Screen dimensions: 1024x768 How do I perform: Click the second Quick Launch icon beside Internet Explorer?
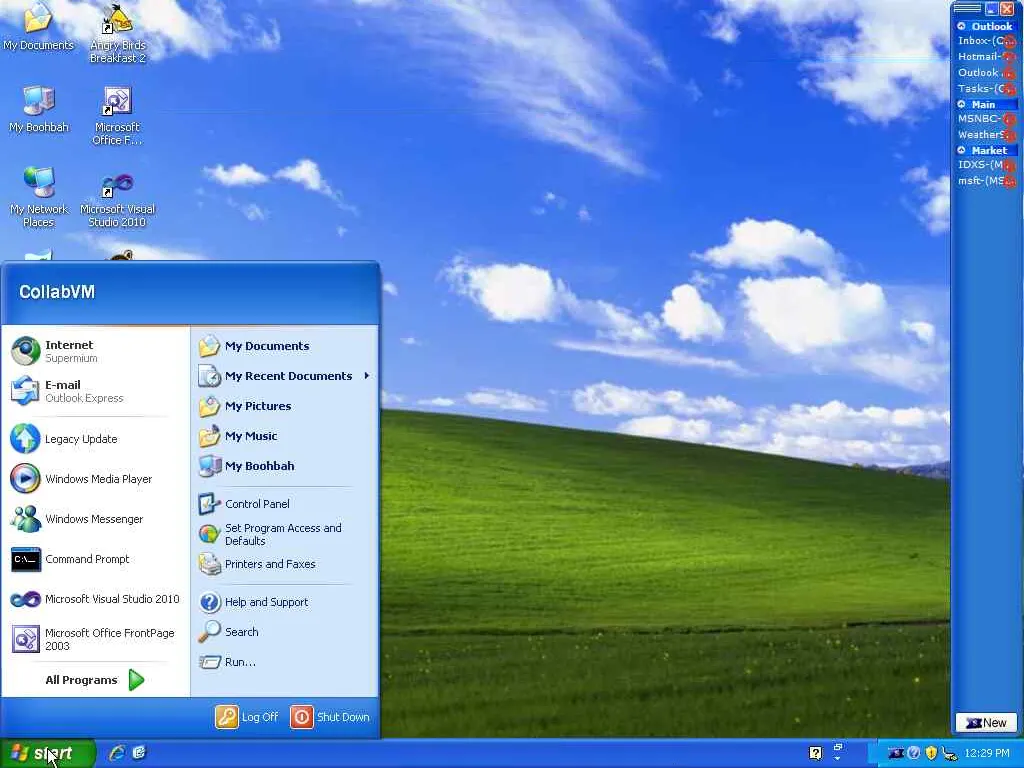(138, 753)
